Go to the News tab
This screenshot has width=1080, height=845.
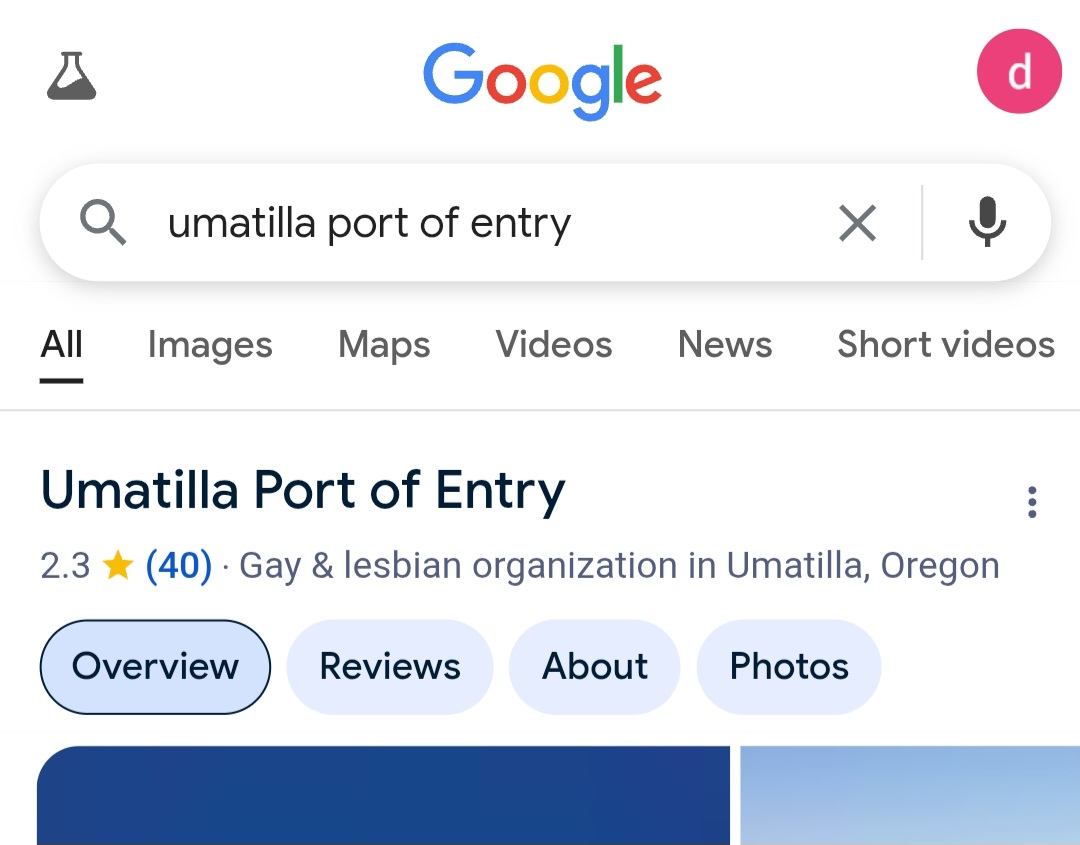(x=725, y=345)
